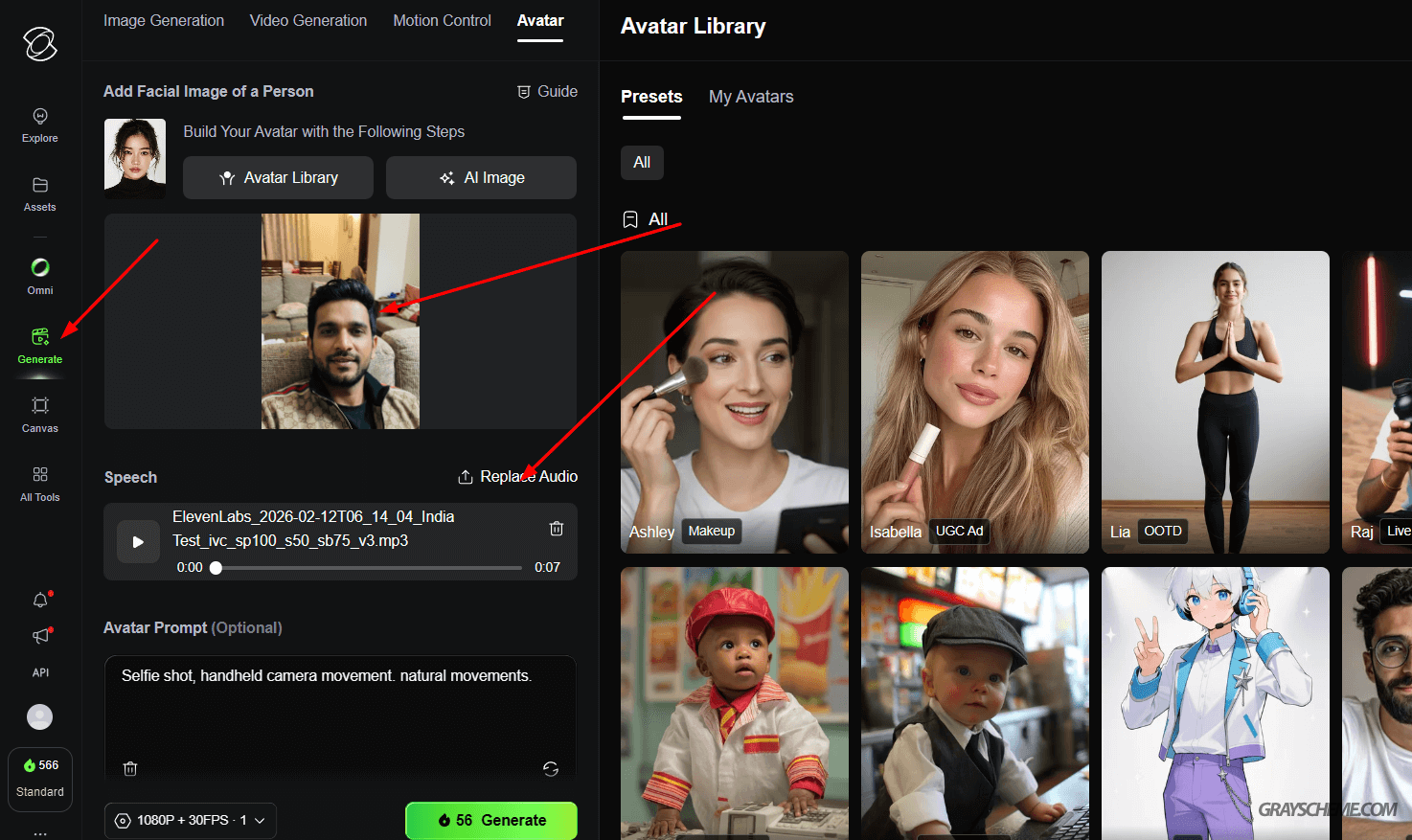Open All Tools grid icon
This screenshot has height=840, width=1412.
point(40,483)
